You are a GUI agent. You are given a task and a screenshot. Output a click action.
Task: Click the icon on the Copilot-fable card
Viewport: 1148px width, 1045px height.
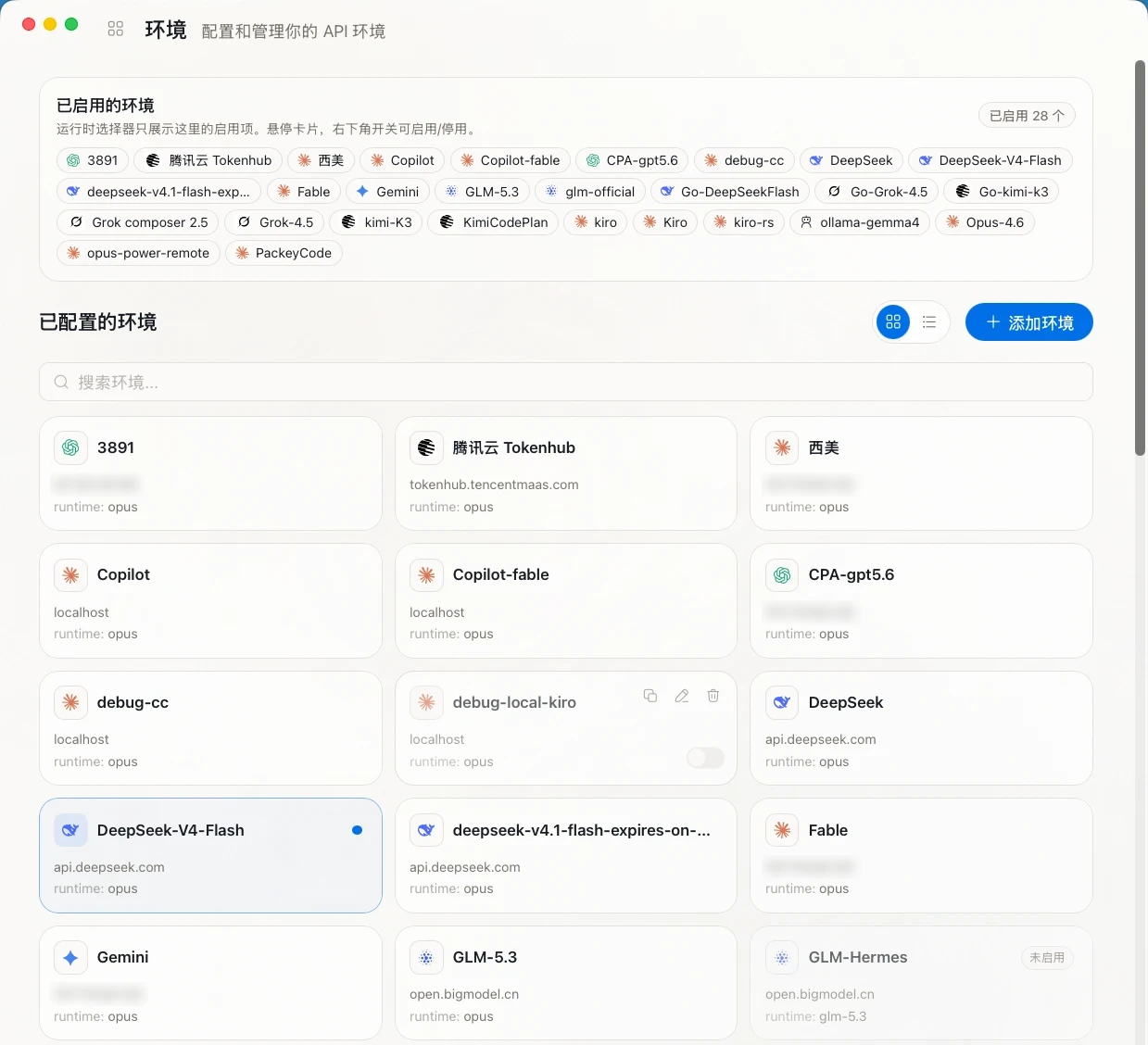[x=426, y=575]
